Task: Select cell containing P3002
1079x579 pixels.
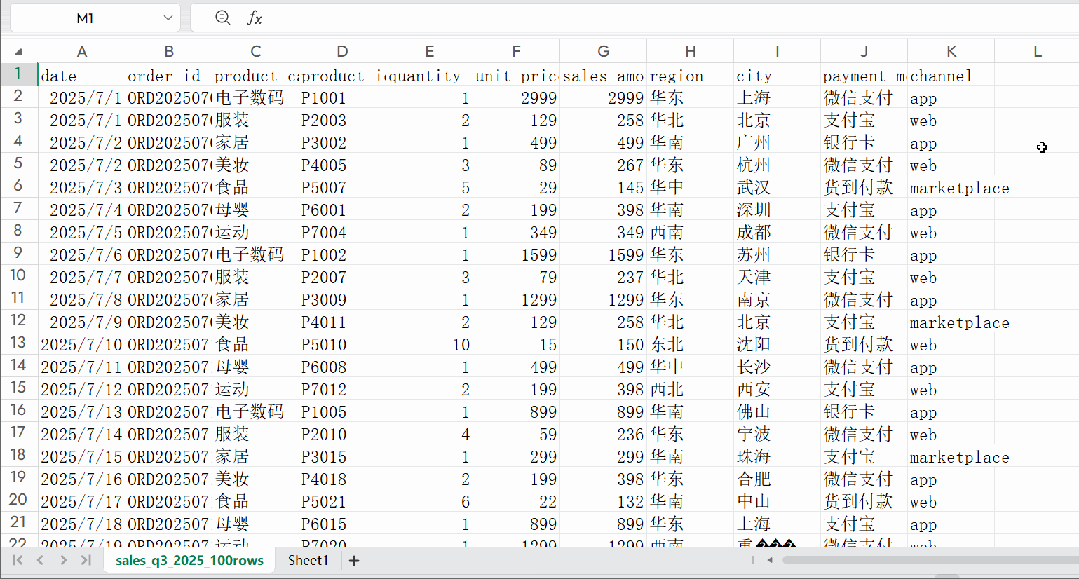Action: (x=342, y=143)
